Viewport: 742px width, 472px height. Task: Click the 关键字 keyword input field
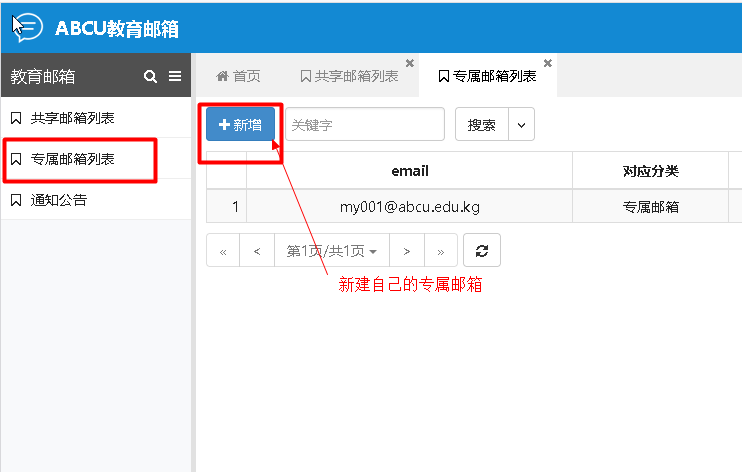click(364, 125)
